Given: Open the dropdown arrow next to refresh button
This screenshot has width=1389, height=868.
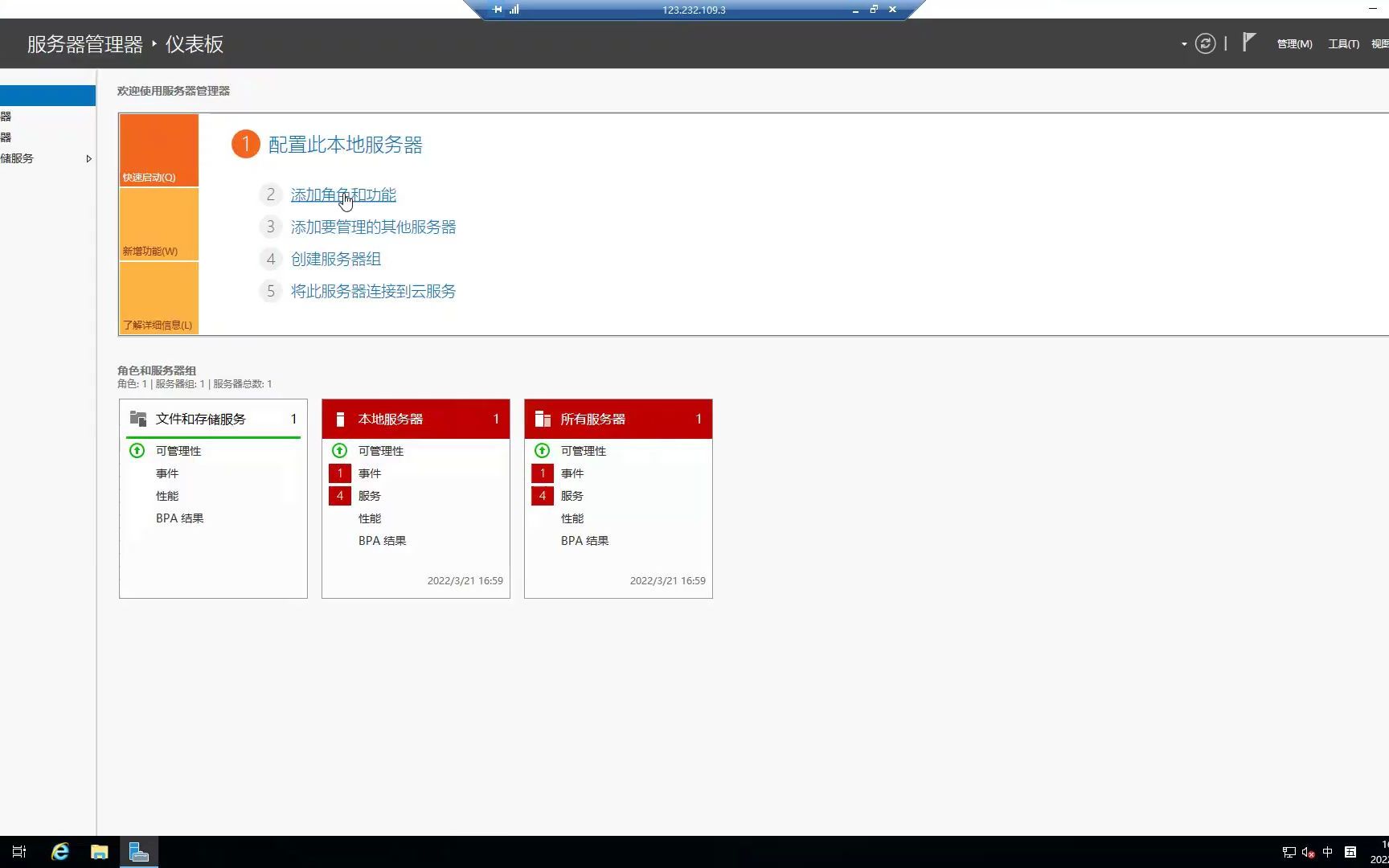Looking at the screenshot, I should [1182, 44].
